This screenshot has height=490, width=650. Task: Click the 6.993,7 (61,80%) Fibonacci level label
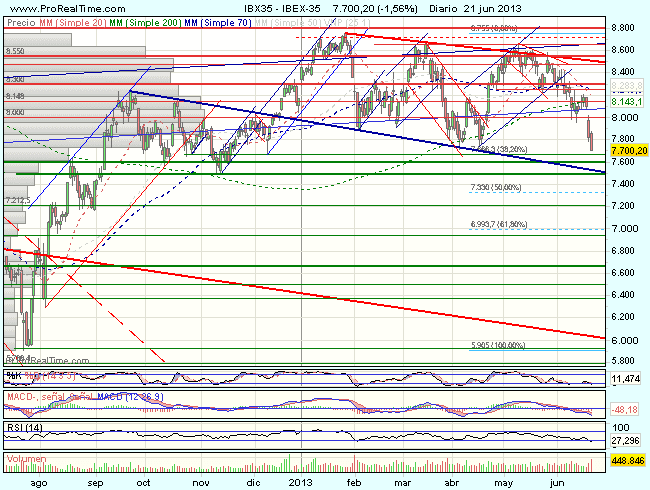[x=499, y=225]
